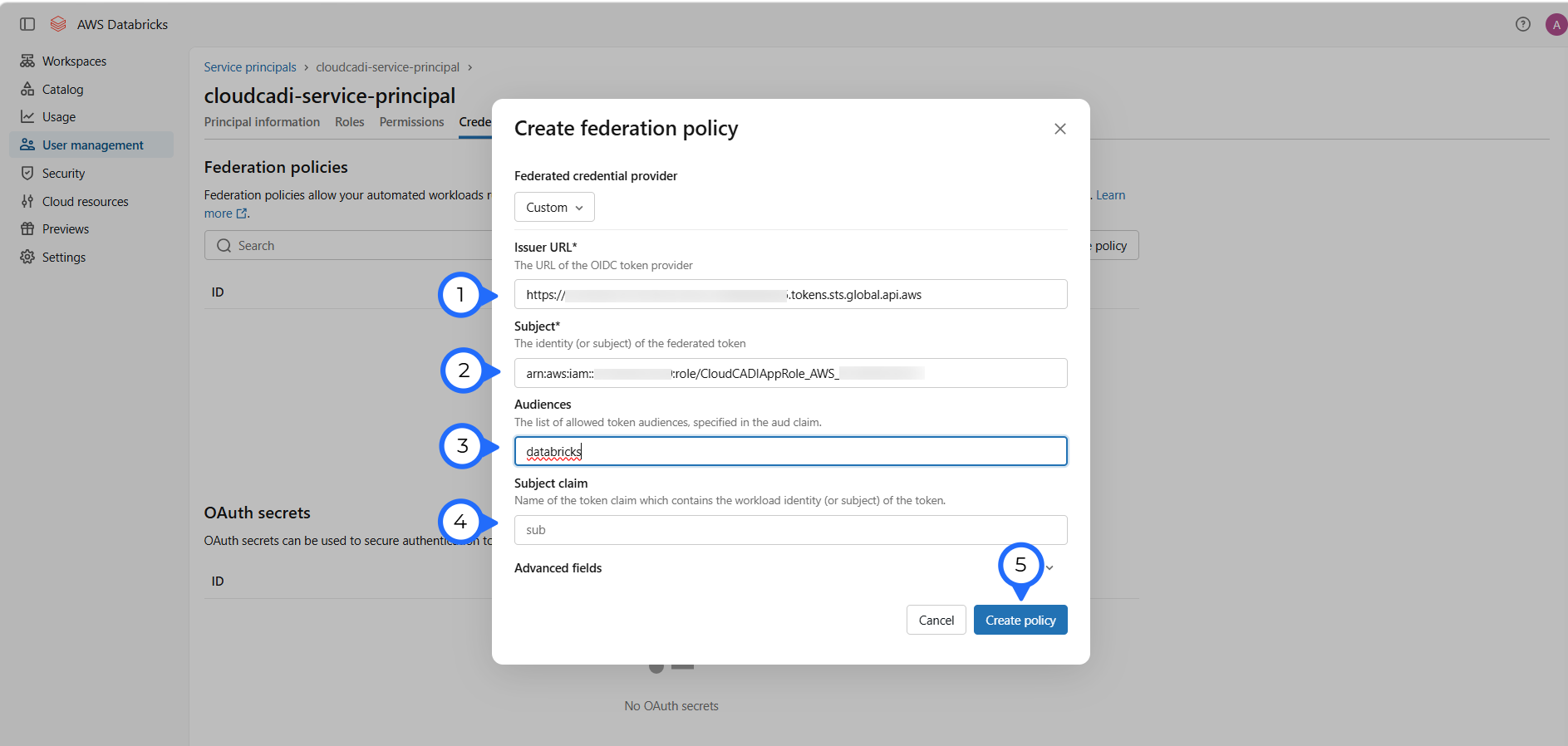Open Previews in the sidebar

[x=91, y=229]
